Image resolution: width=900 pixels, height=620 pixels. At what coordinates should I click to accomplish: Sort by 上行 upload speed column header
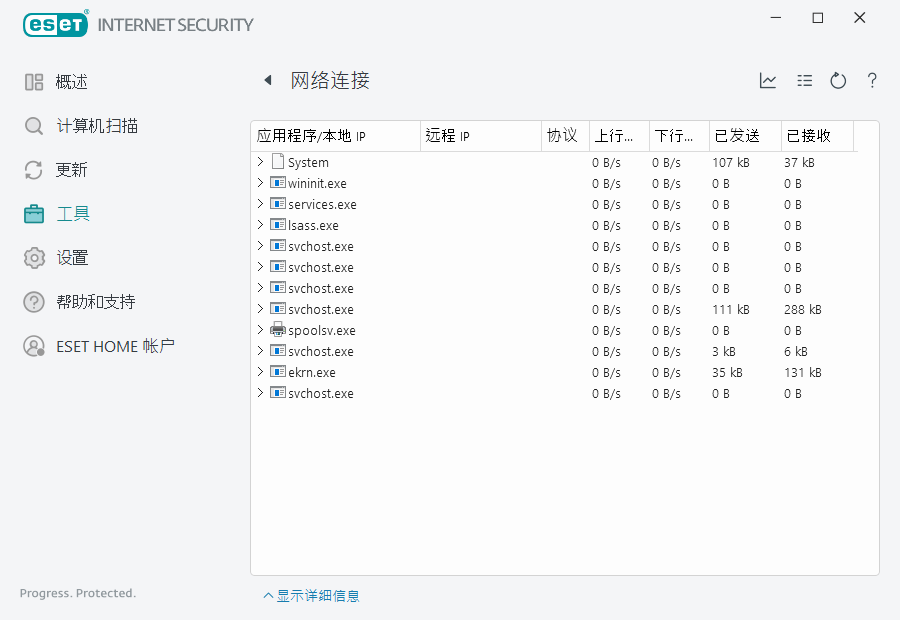point(619,136)
